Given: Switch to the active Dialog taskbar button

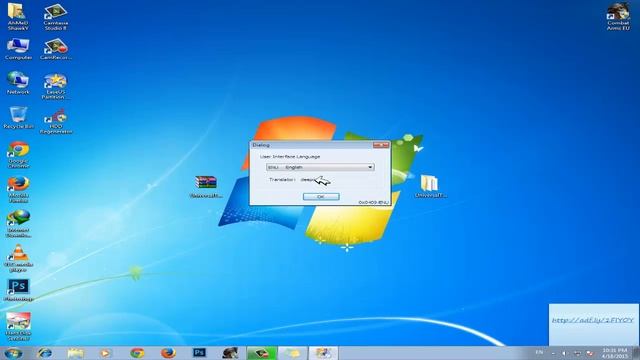Looking at the screenshot, I should click(x=323, y=353).
